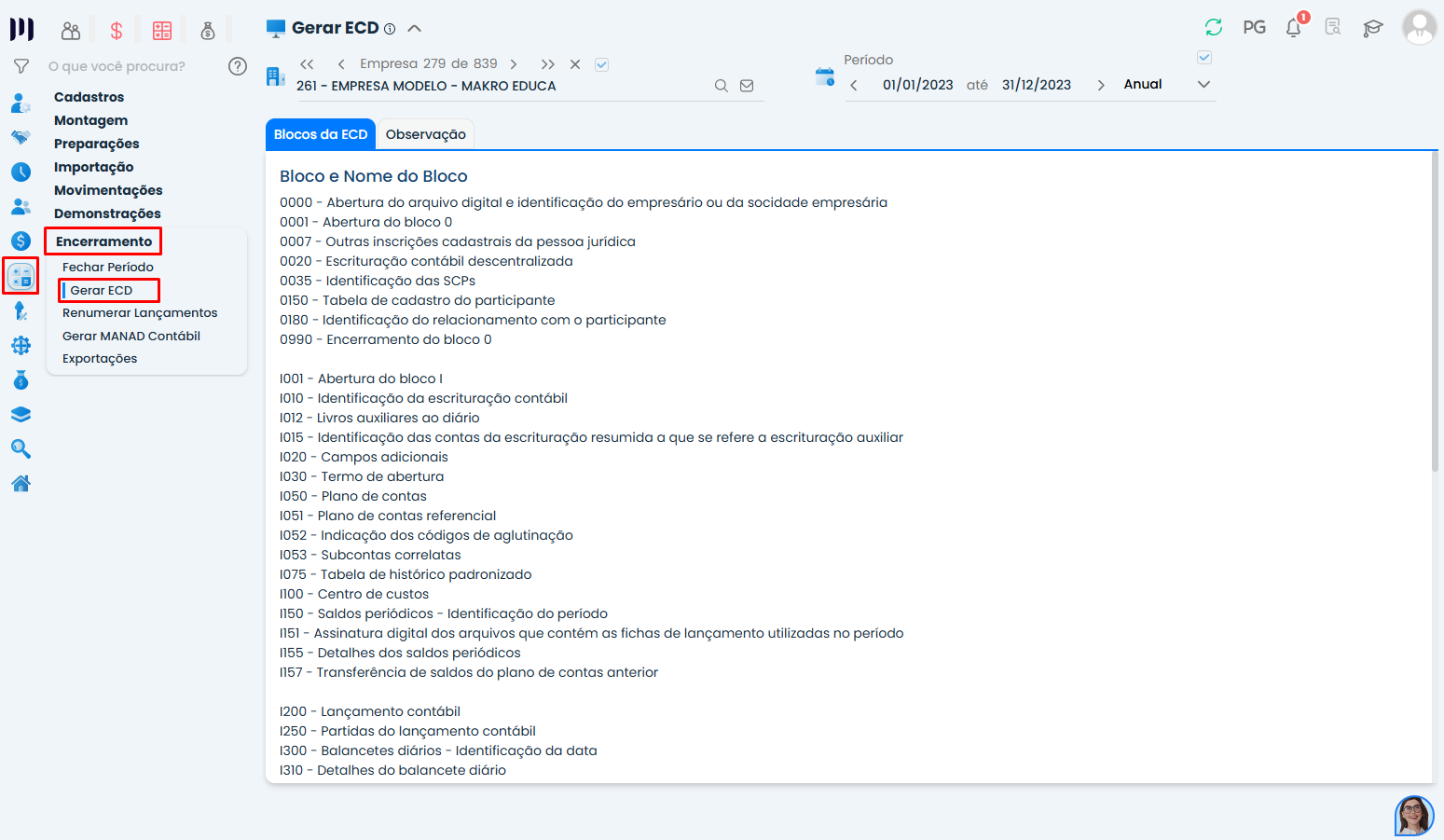The height and width of the screenshot is (840, 1444).
Task: Switch to the Observação tab
Action: coord(425,134)
